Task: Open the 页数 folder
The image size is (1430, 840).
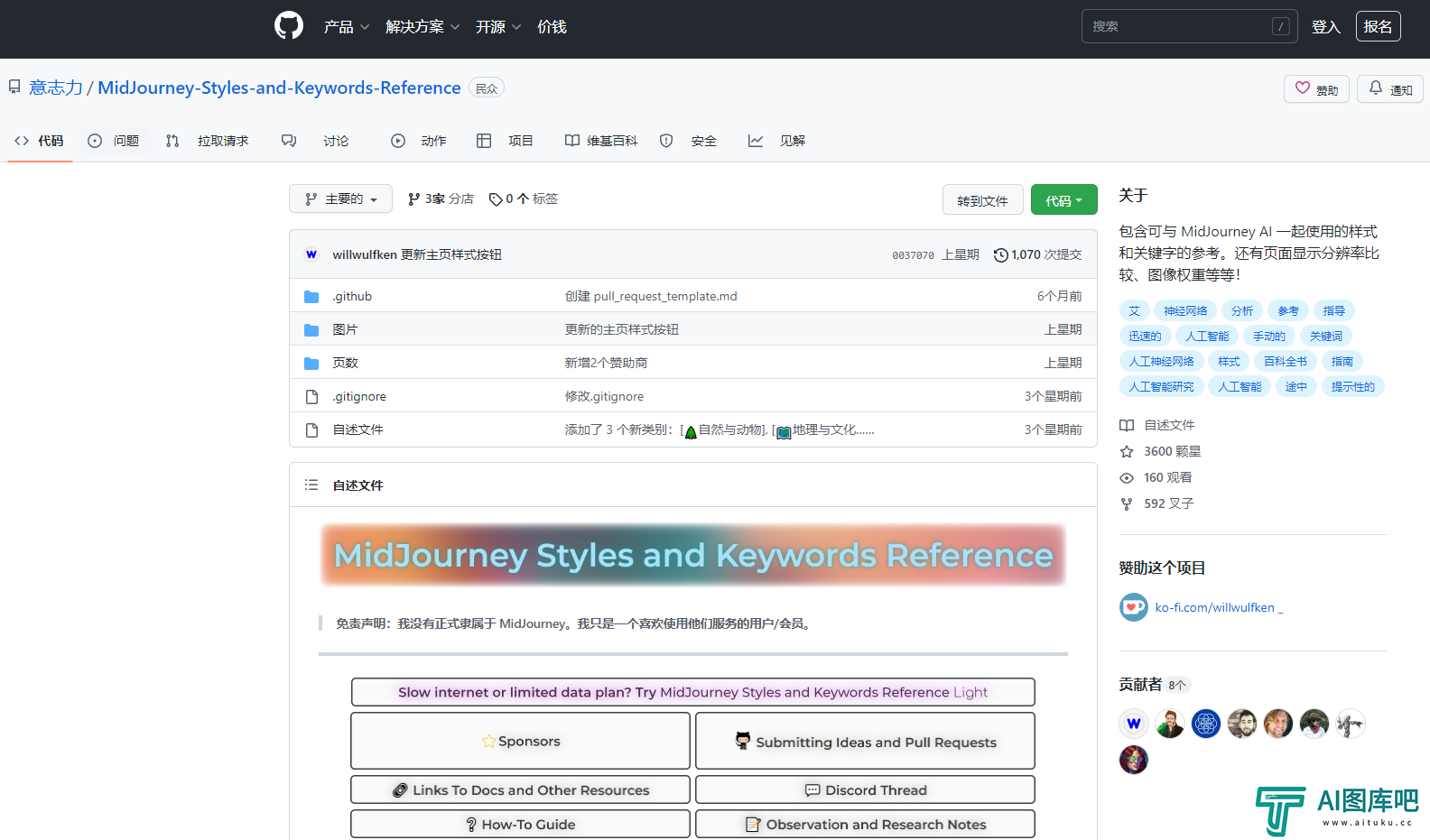Action: click(x=345, y=363)
